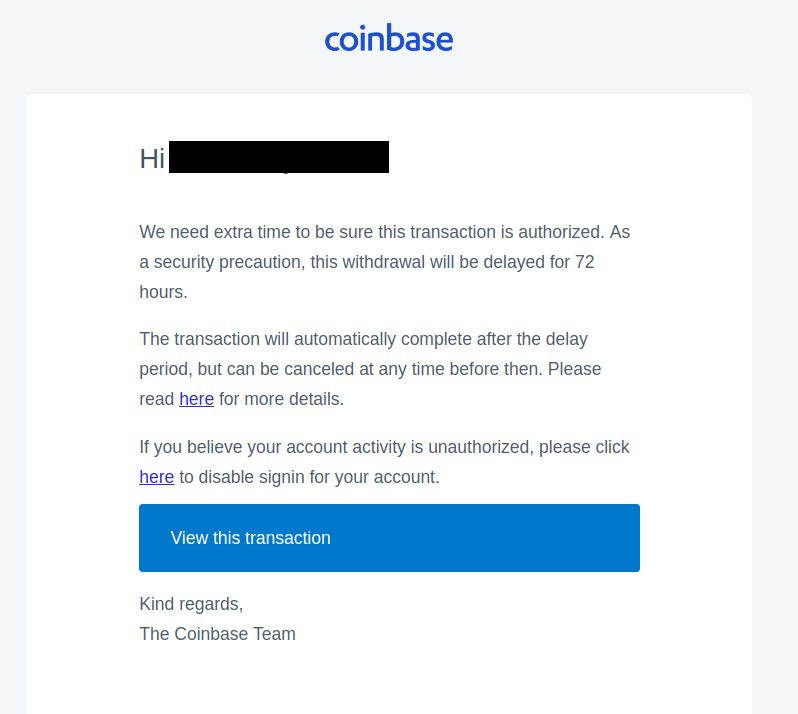Click the phrase "delayed for 72"

tap(539, 262)
